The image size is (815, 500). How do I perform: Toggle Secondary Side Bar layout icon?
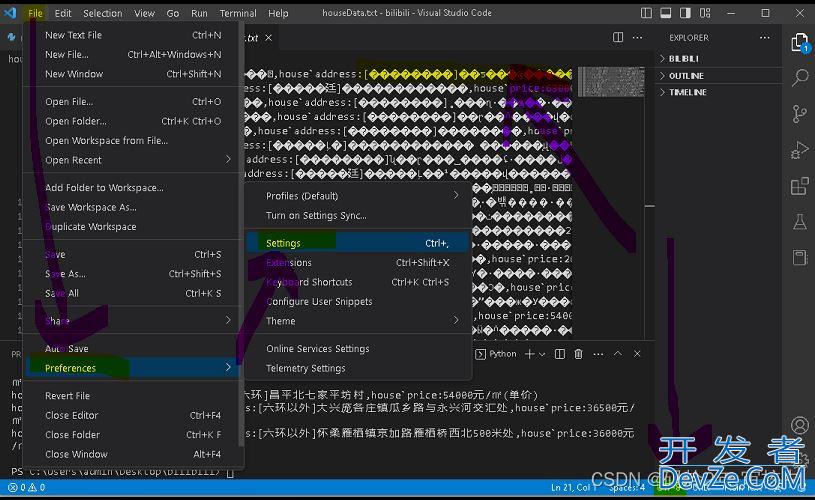[x=685, y=13]
